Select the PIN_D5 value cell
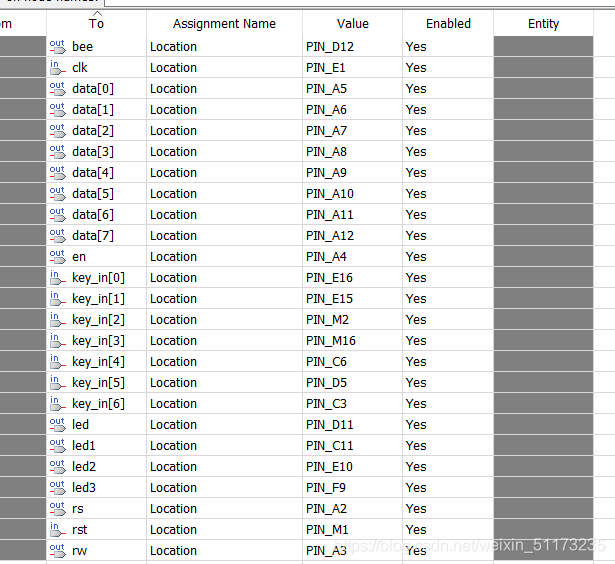Image resolution: width=615 pixels, height=564 pixels. pyautogui.click(x=353, y=383)
